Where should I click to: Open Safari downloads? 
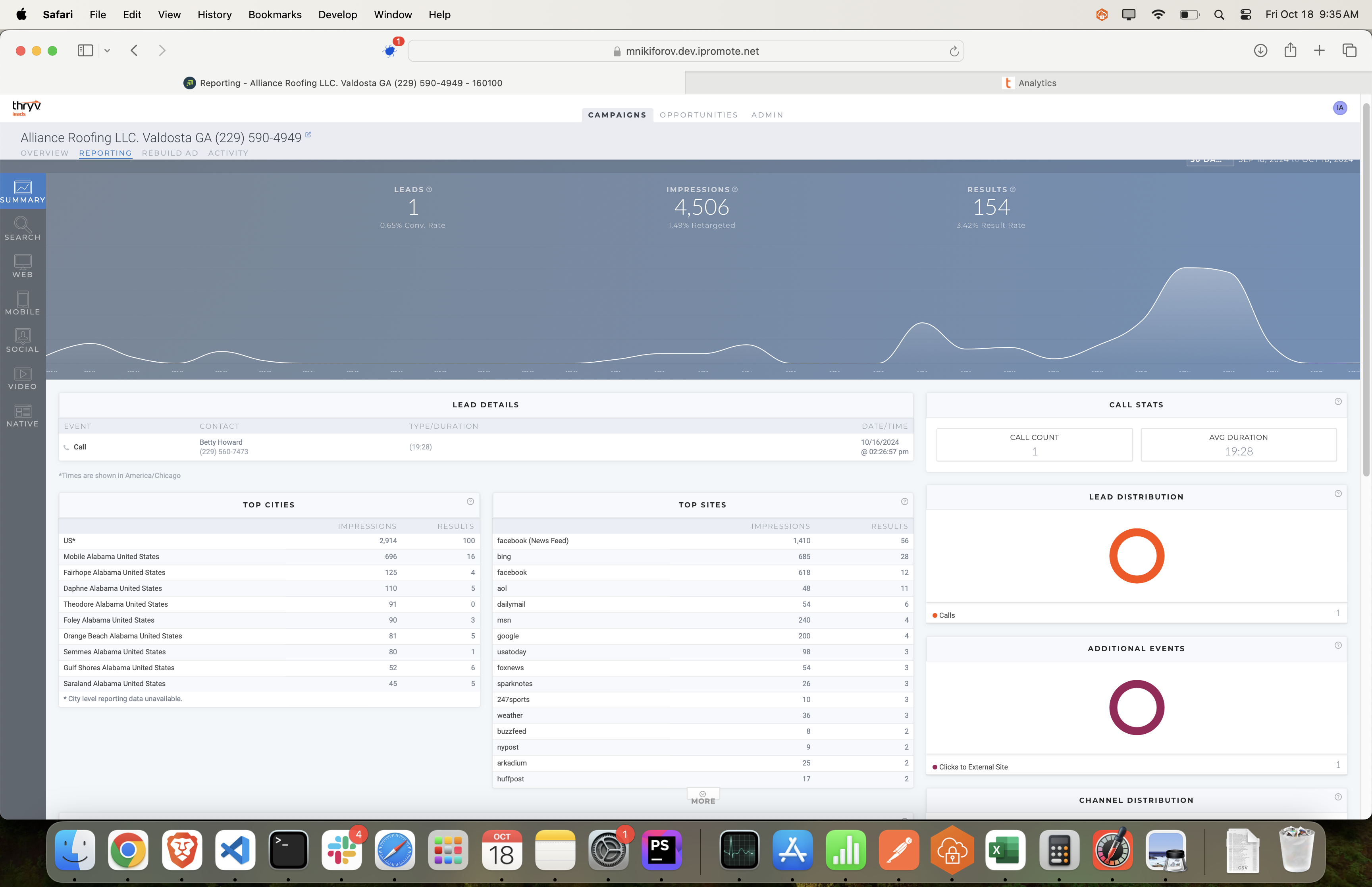tap(1260, 51)
